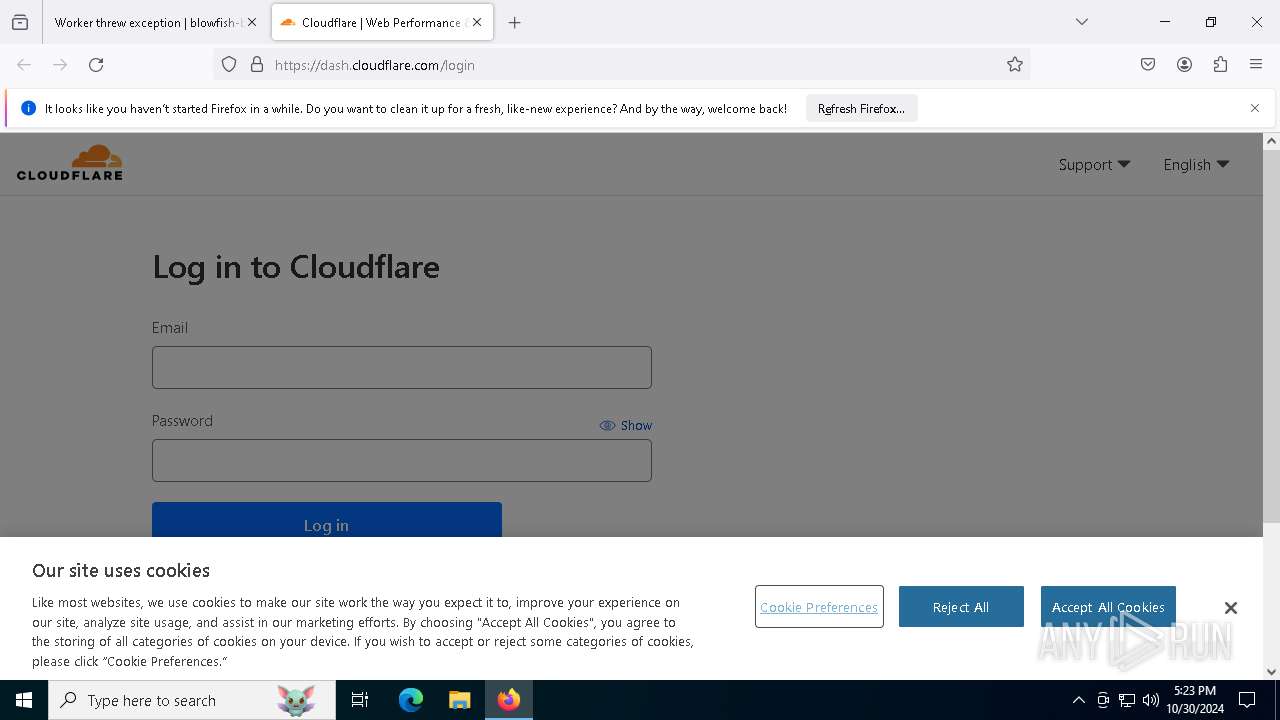Click Accept All Cookies button
The width and height of the screenshot is (1280, 720).
pos(1108,607)
